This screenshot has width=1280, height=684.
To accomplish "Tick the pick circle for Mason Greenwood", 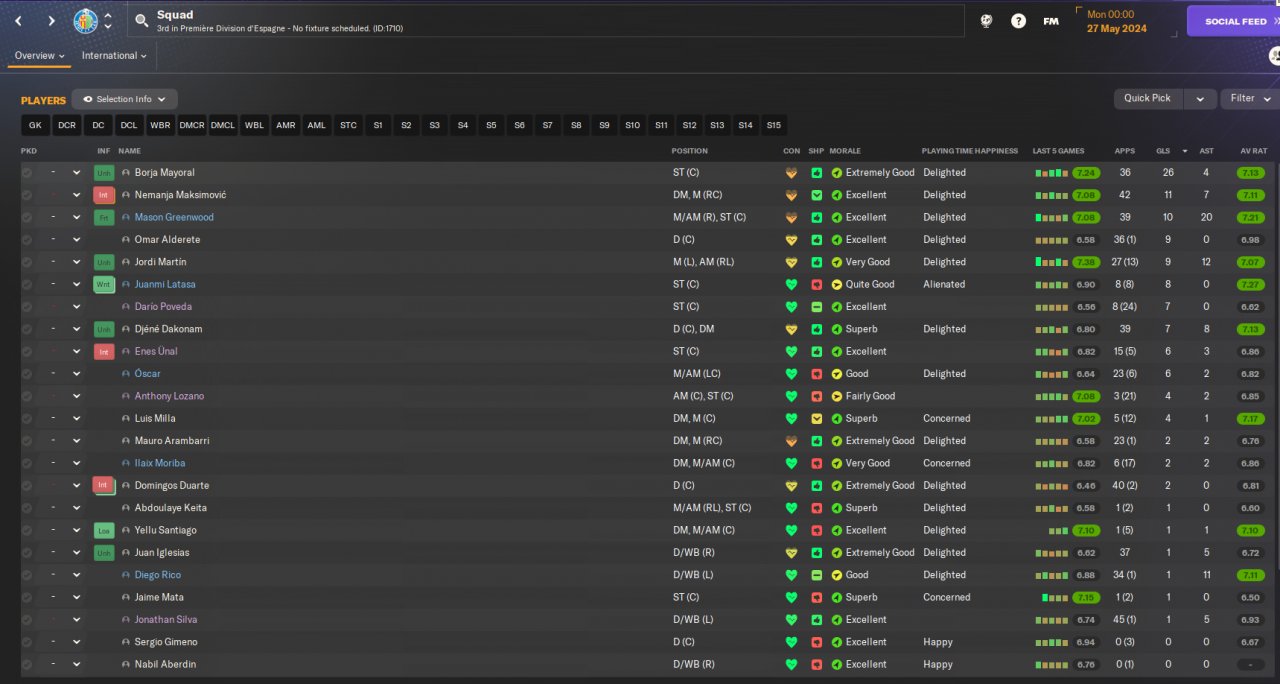I will pyautogui.click(x=27, y=217).
